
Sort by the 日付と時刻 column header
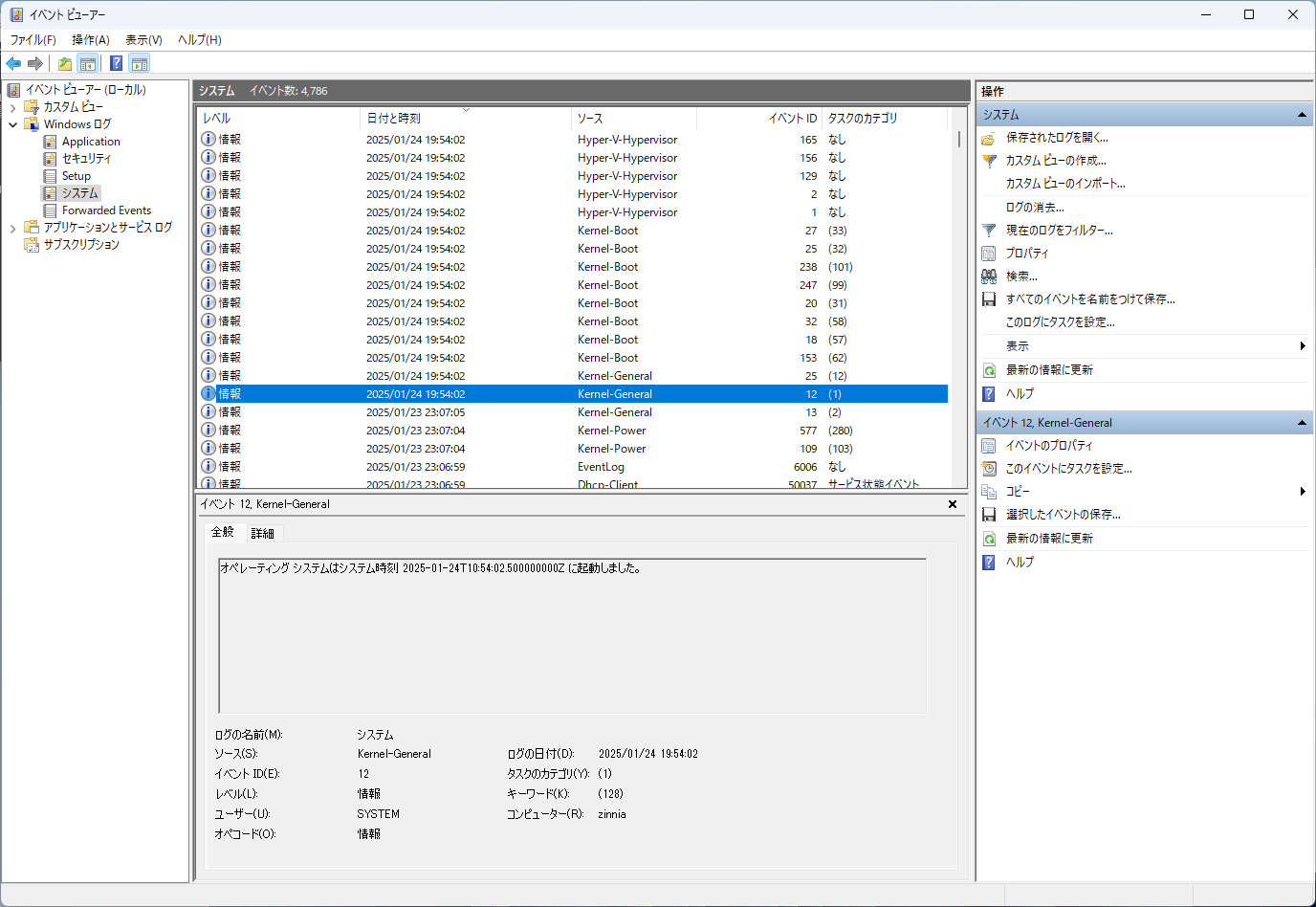[393, 119]
